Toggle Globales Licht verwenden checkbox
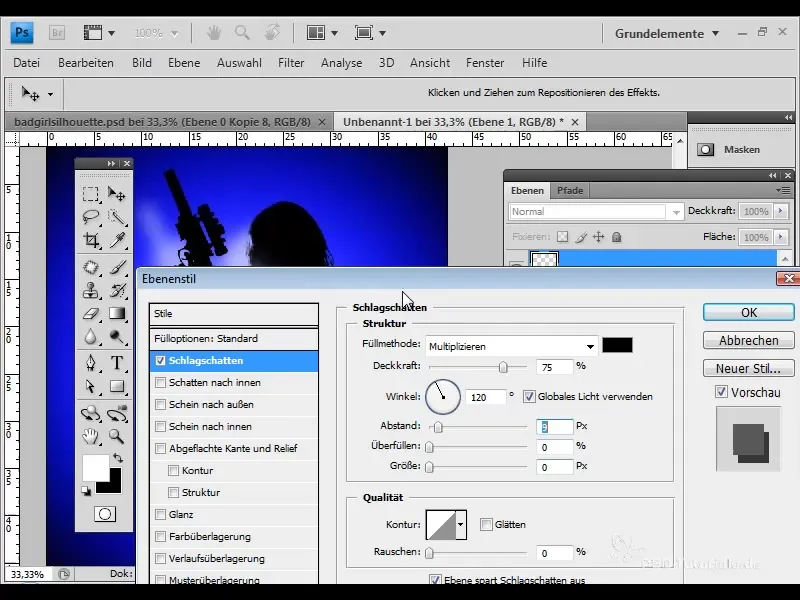This screenshot has width=800, height=600. [529, 396]
